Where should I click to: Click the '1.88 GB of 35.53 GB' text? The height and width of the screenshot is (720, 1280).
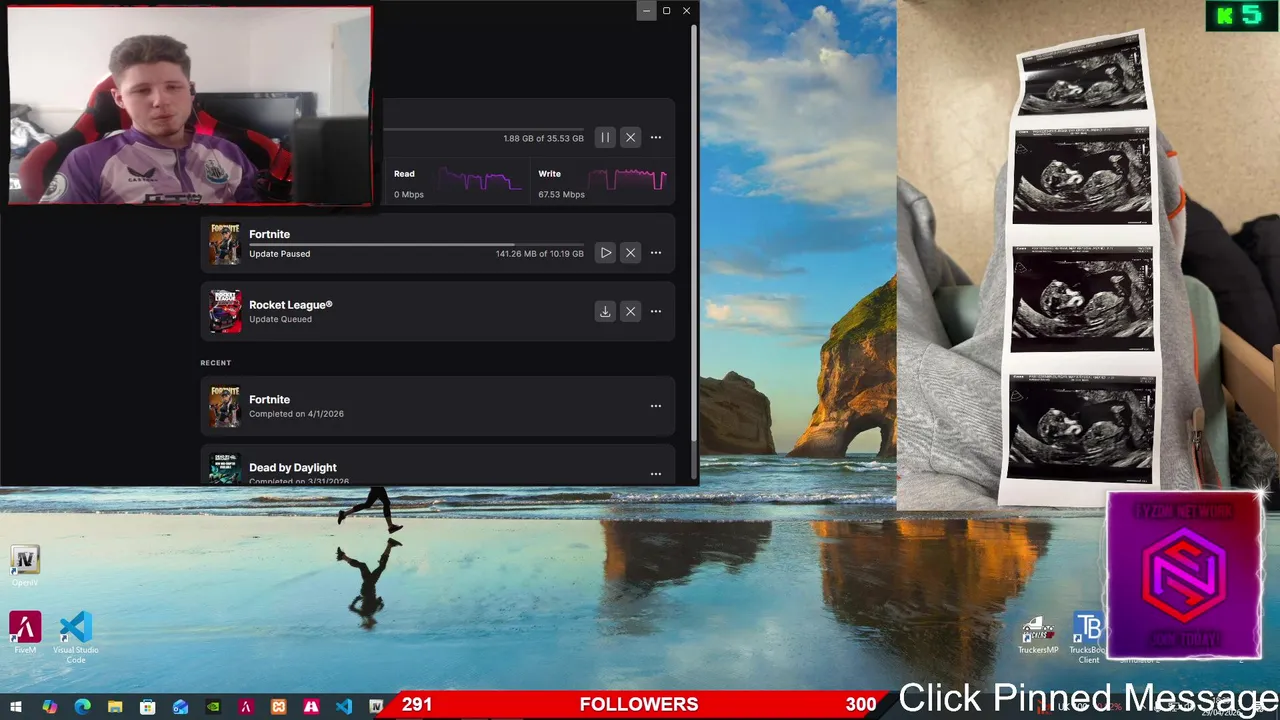pos(543,138)
